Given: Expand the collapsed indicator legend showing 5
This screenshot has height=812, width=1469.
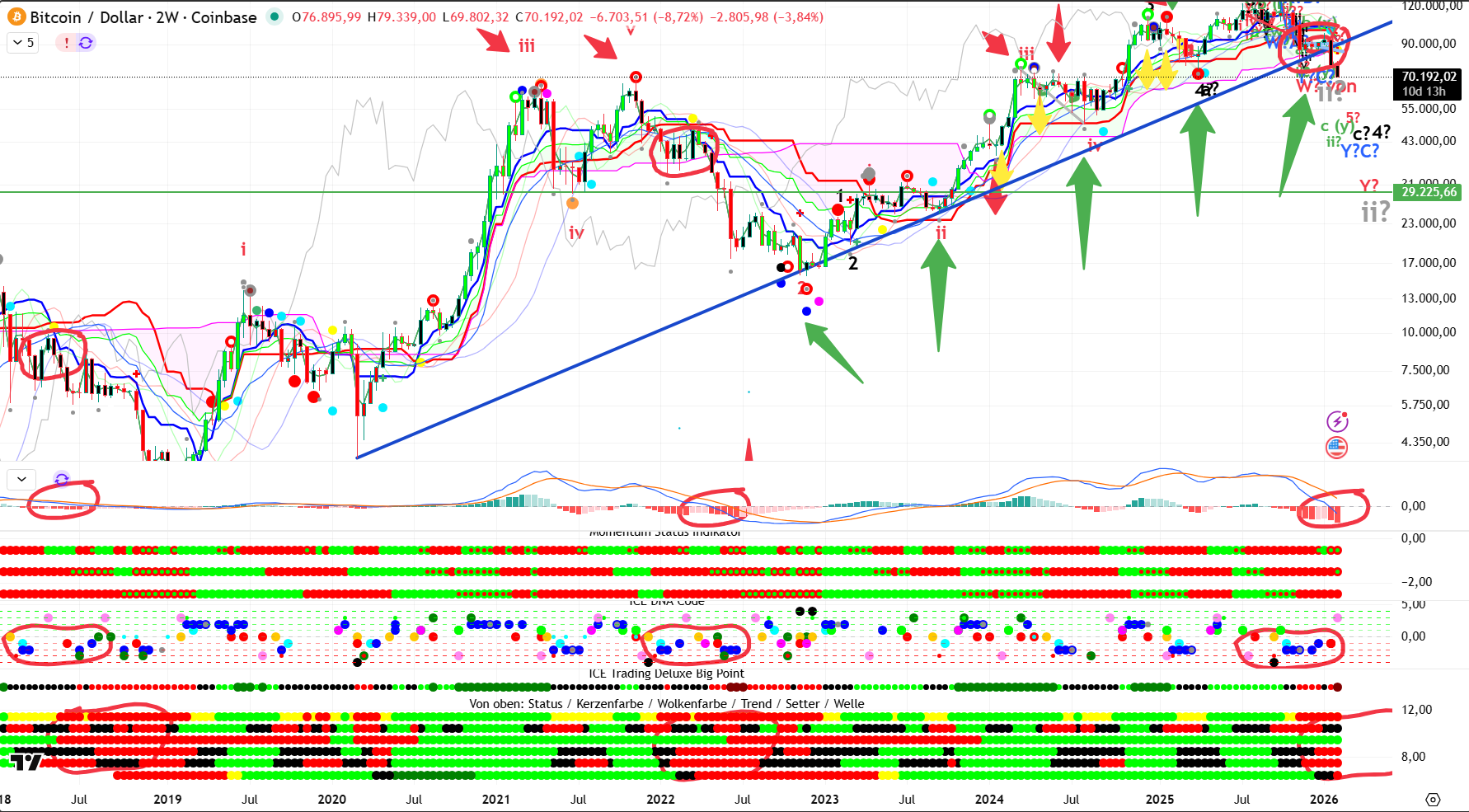Looking at the screenshot, I should tap(22, 43).
